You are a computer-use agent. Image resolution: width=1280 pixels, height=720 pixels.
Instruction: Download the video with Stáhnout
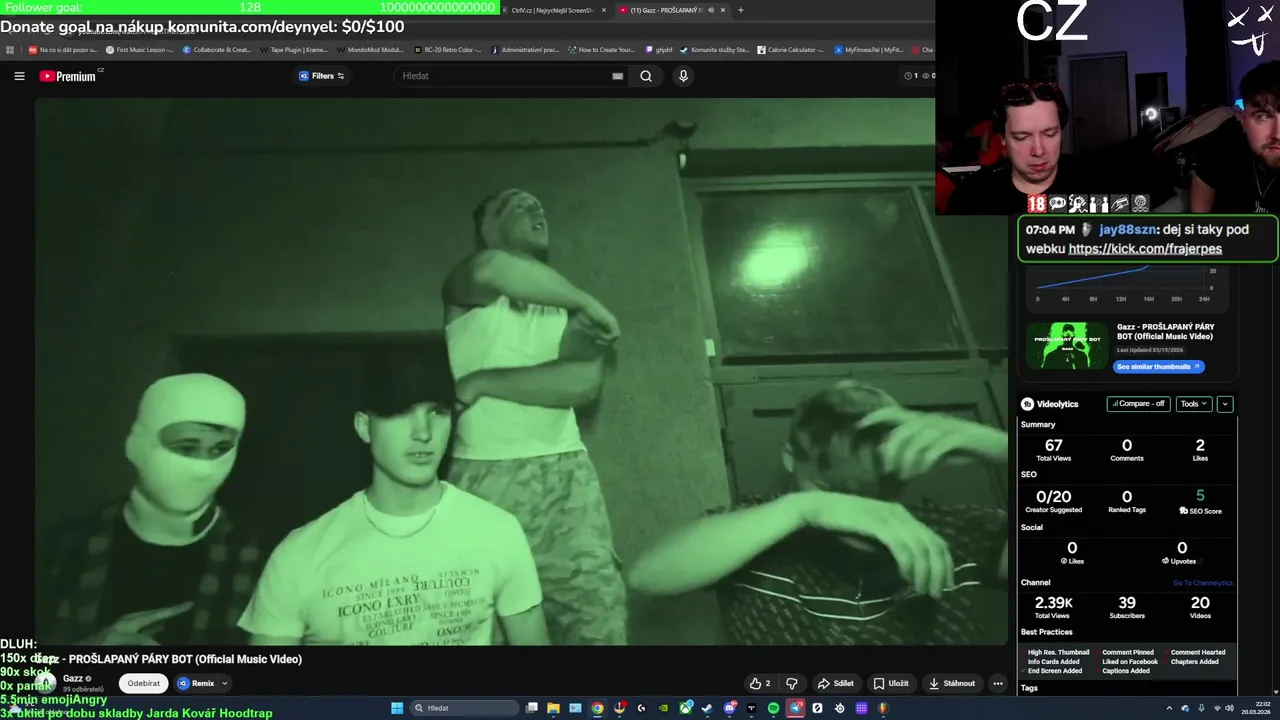951,684
